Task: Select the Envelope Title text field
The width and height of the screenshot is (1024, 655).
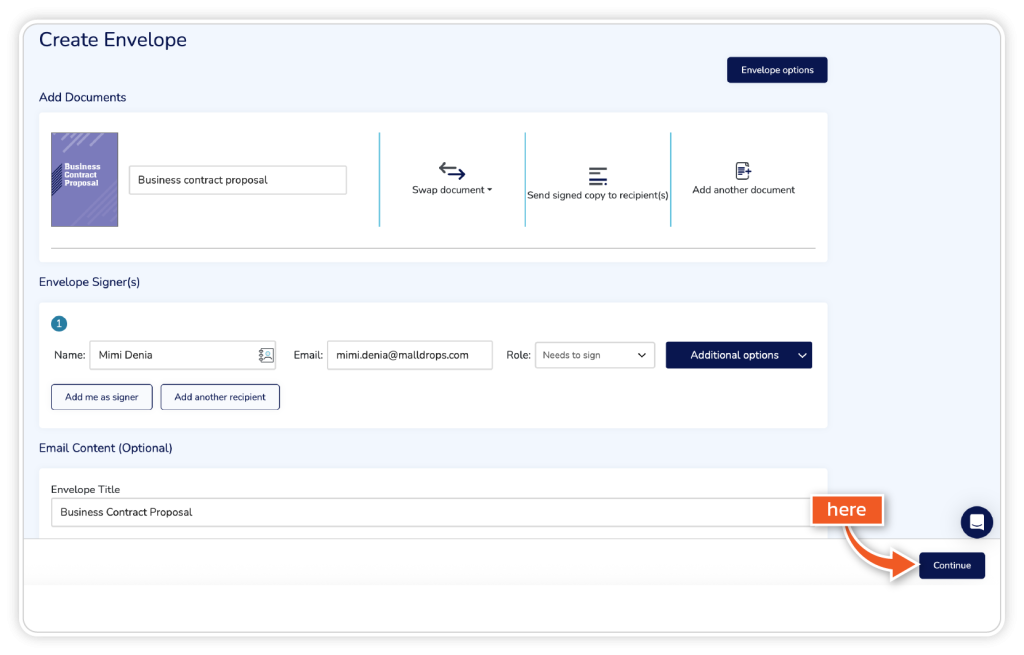Action: pos(430,512)
